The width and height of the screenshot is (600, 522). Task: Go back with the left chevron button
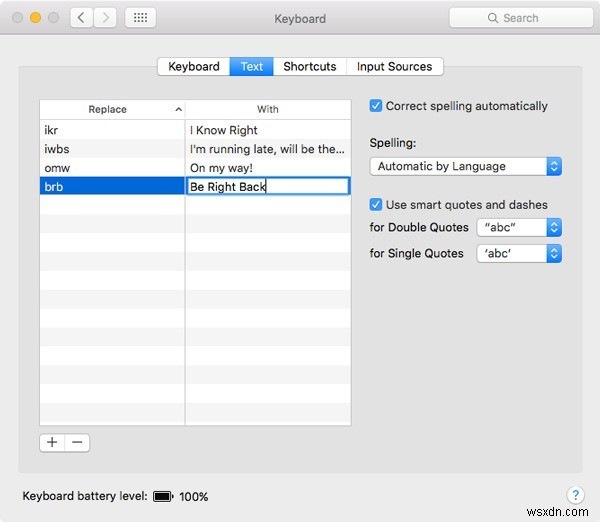point(81,18)
